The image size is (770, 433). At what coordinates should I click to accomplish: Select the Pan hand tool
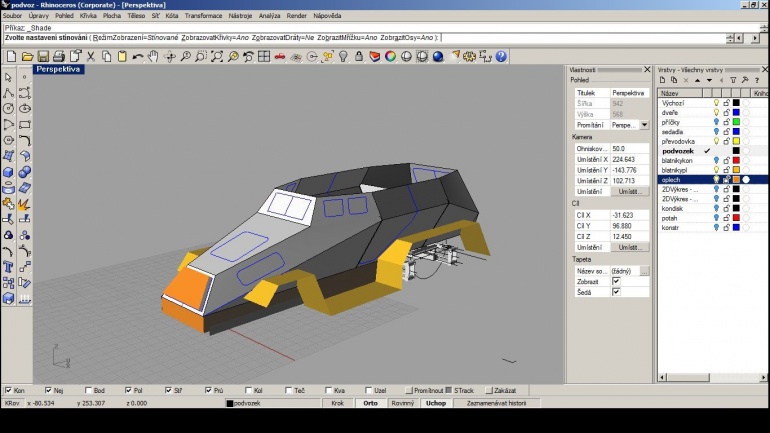click(x=153, y=56)
